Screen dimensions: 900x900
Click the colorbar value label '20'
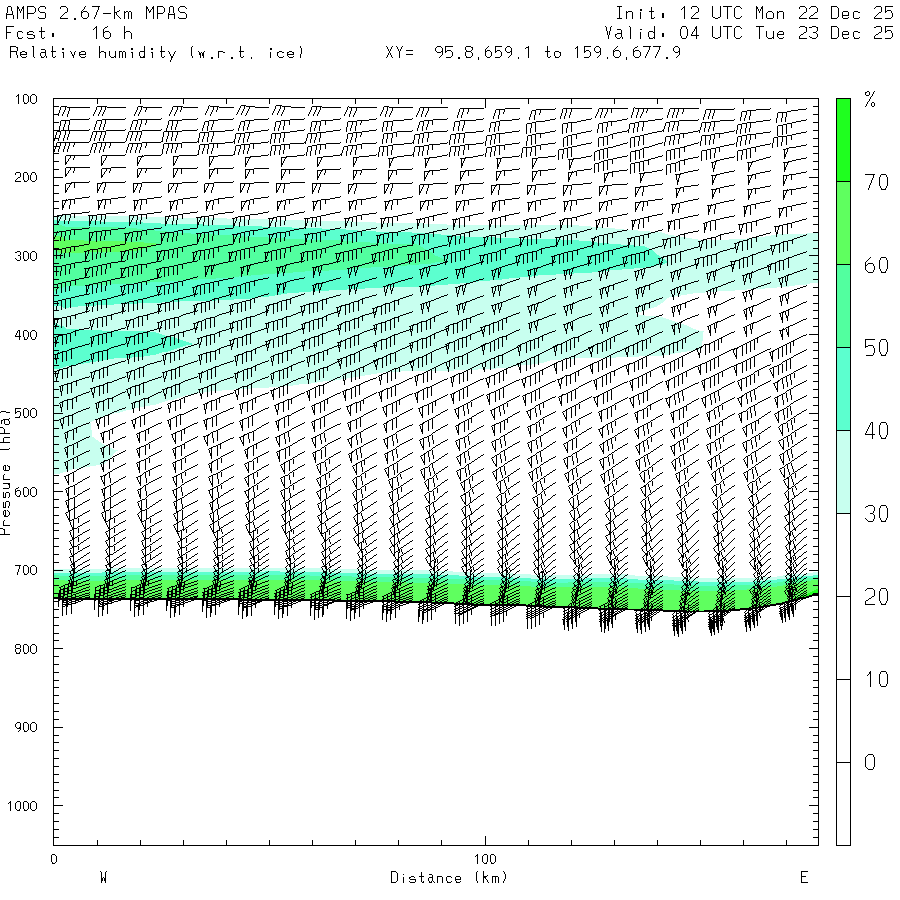pyautogui.click(x=876, y=598)
